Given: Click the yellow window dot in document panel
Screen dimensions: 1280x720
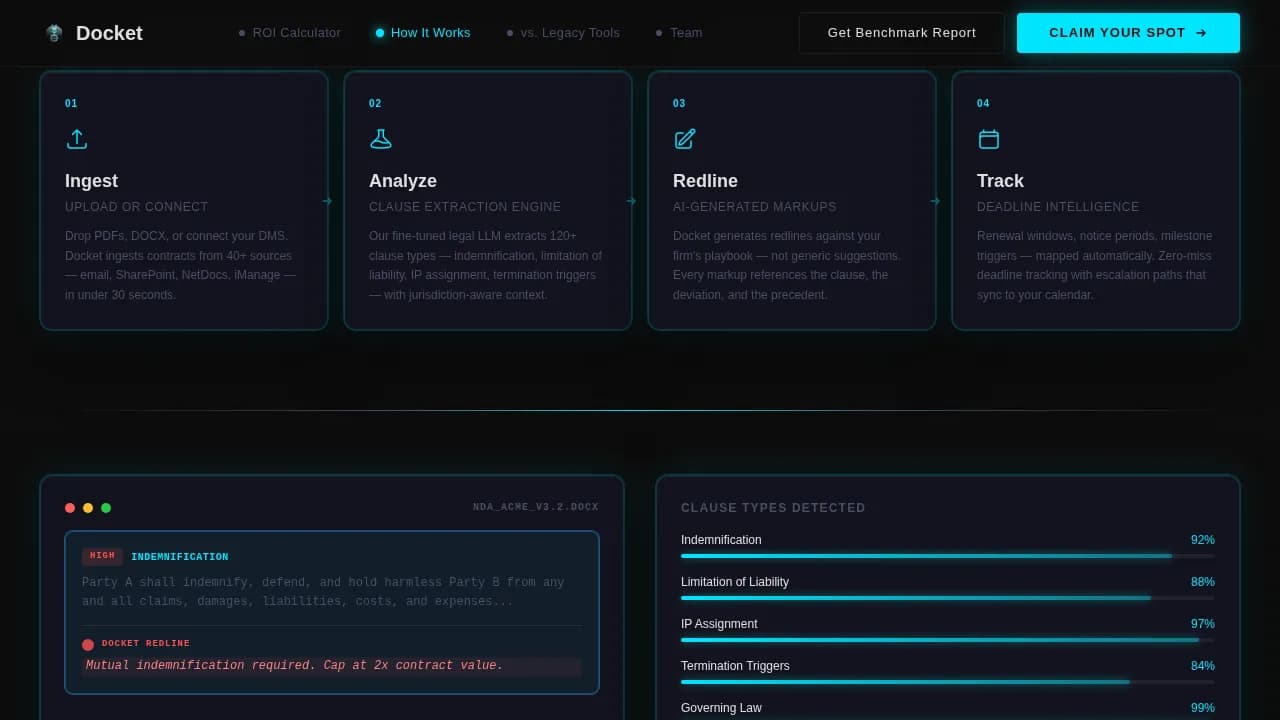Looking at the screenshot, I should click(88, 508).
